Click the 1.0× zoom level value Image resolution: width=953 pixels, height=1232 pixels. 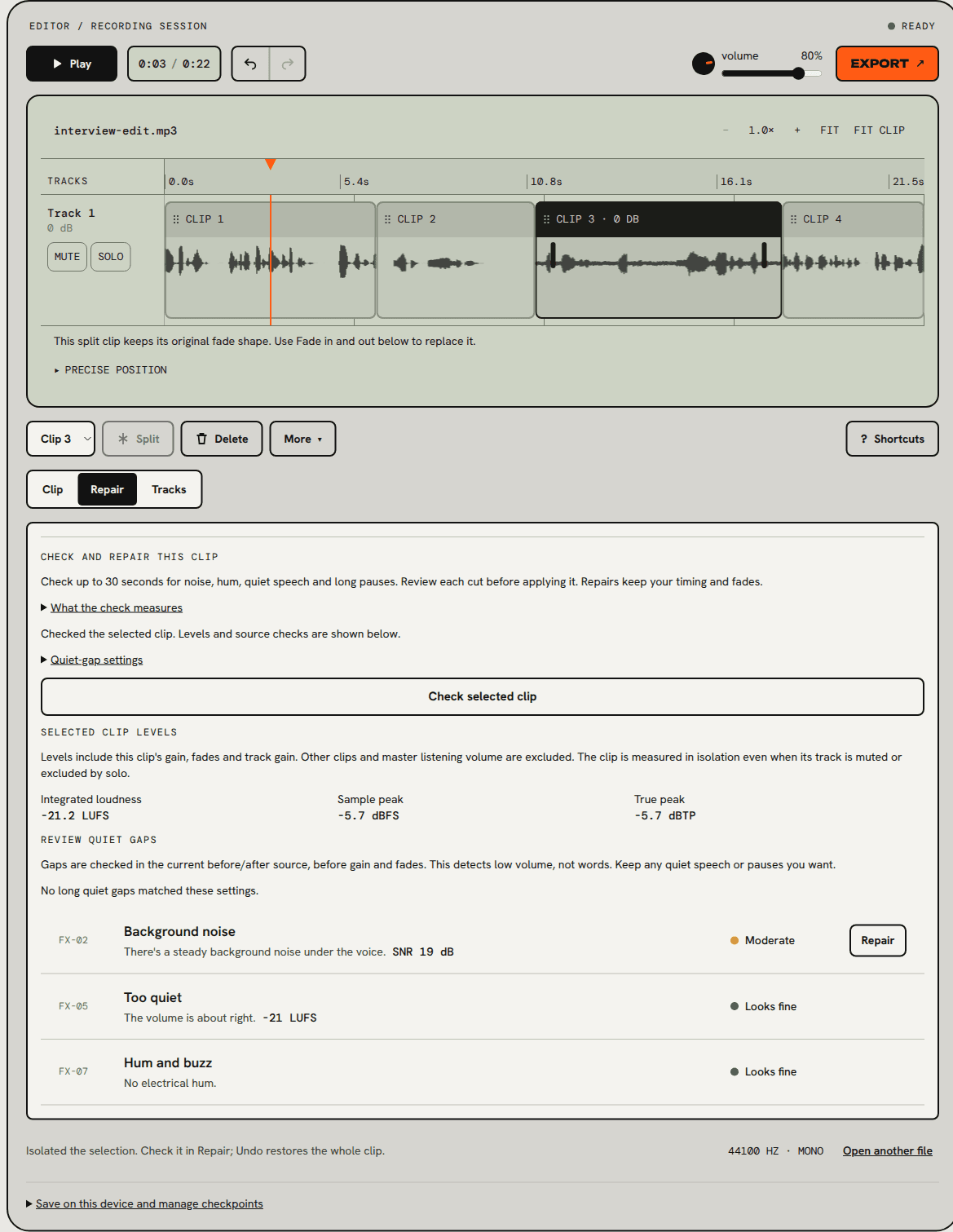761,130
